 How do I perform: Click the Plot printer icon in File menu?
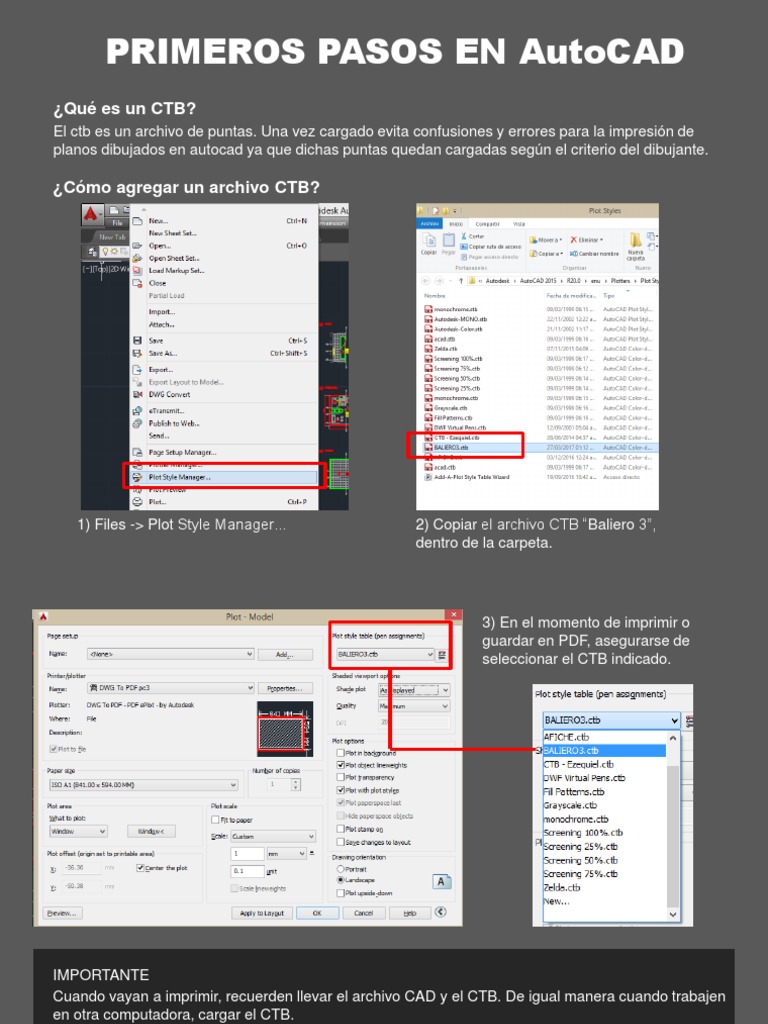tap(137, 502)
